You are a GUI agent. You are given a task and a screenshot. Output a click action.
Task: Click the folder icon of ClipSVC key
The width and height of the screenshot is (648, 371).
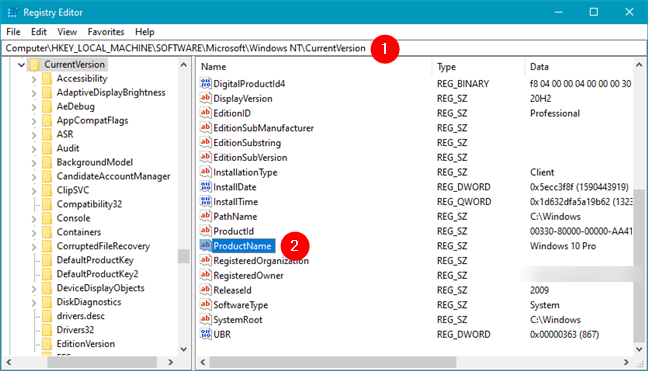point(47,190)
